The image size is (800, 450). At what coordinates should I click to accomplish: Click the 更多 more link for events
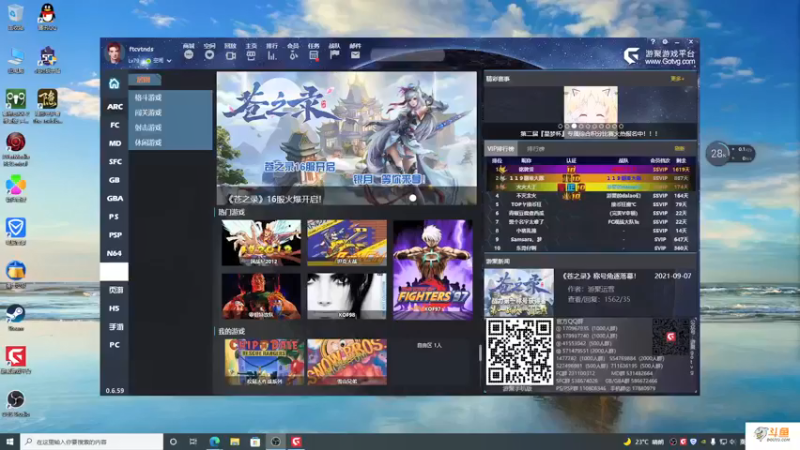pyautogui.click(x=677, y=79)
